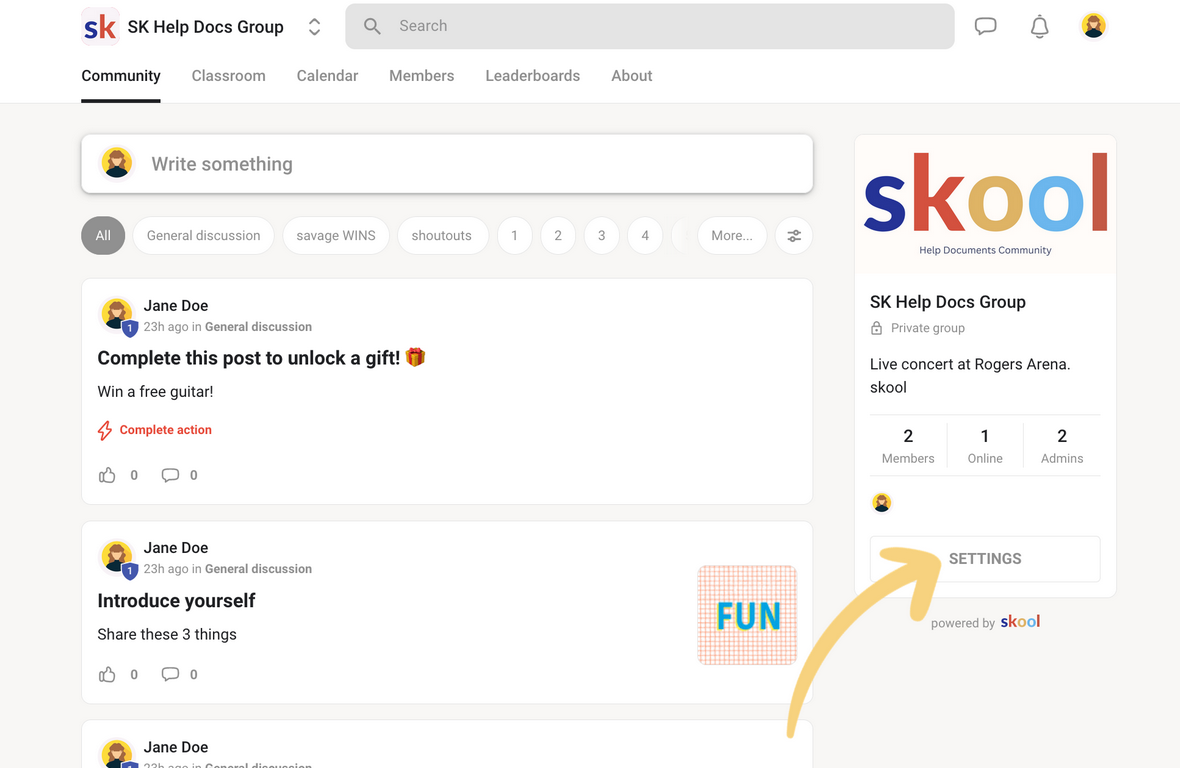Click the 'Write something' post field
The image size is (1180, 768).
[446, 164]
